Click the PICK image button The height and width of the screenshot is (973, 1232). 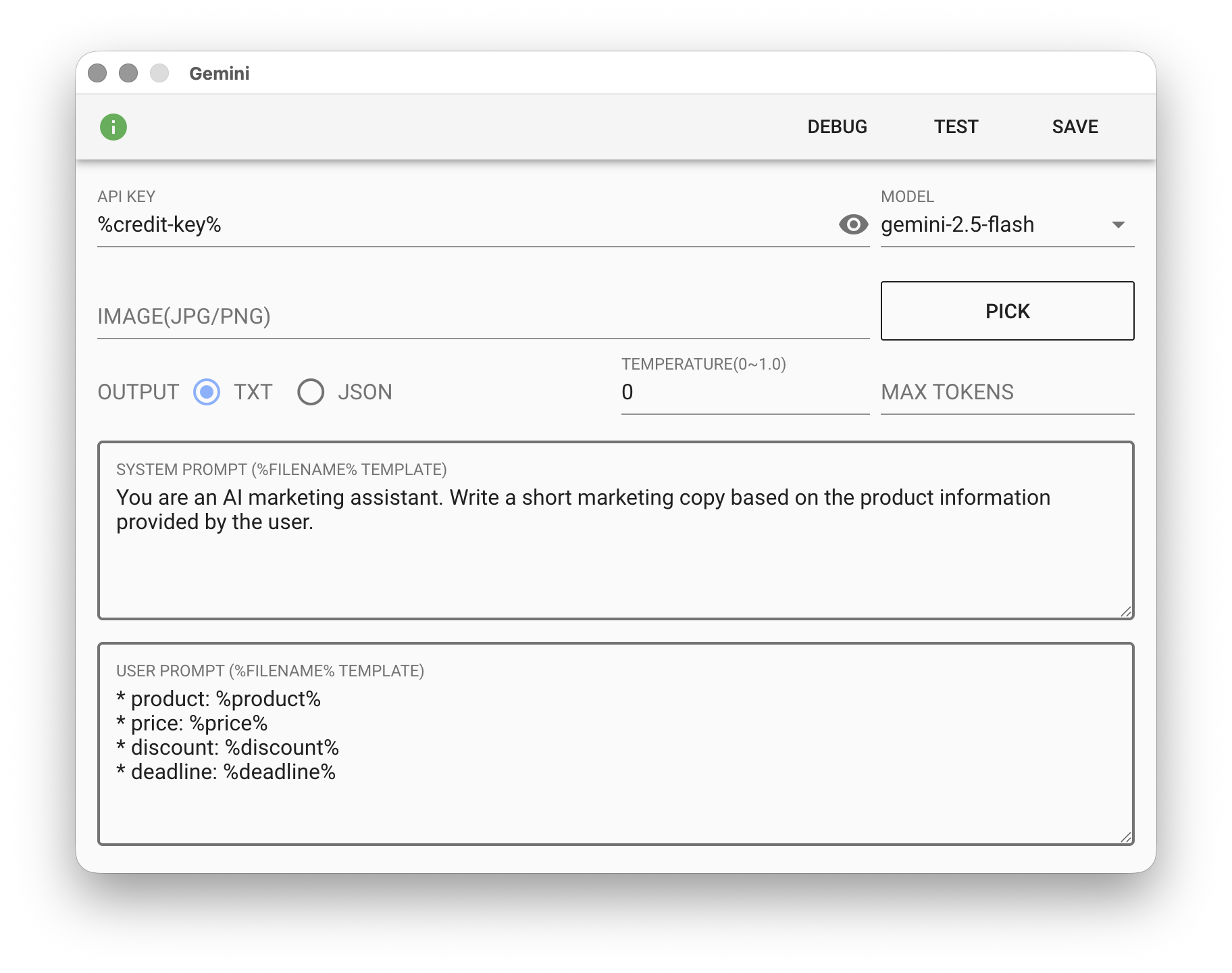click(x=1007, y=311)
